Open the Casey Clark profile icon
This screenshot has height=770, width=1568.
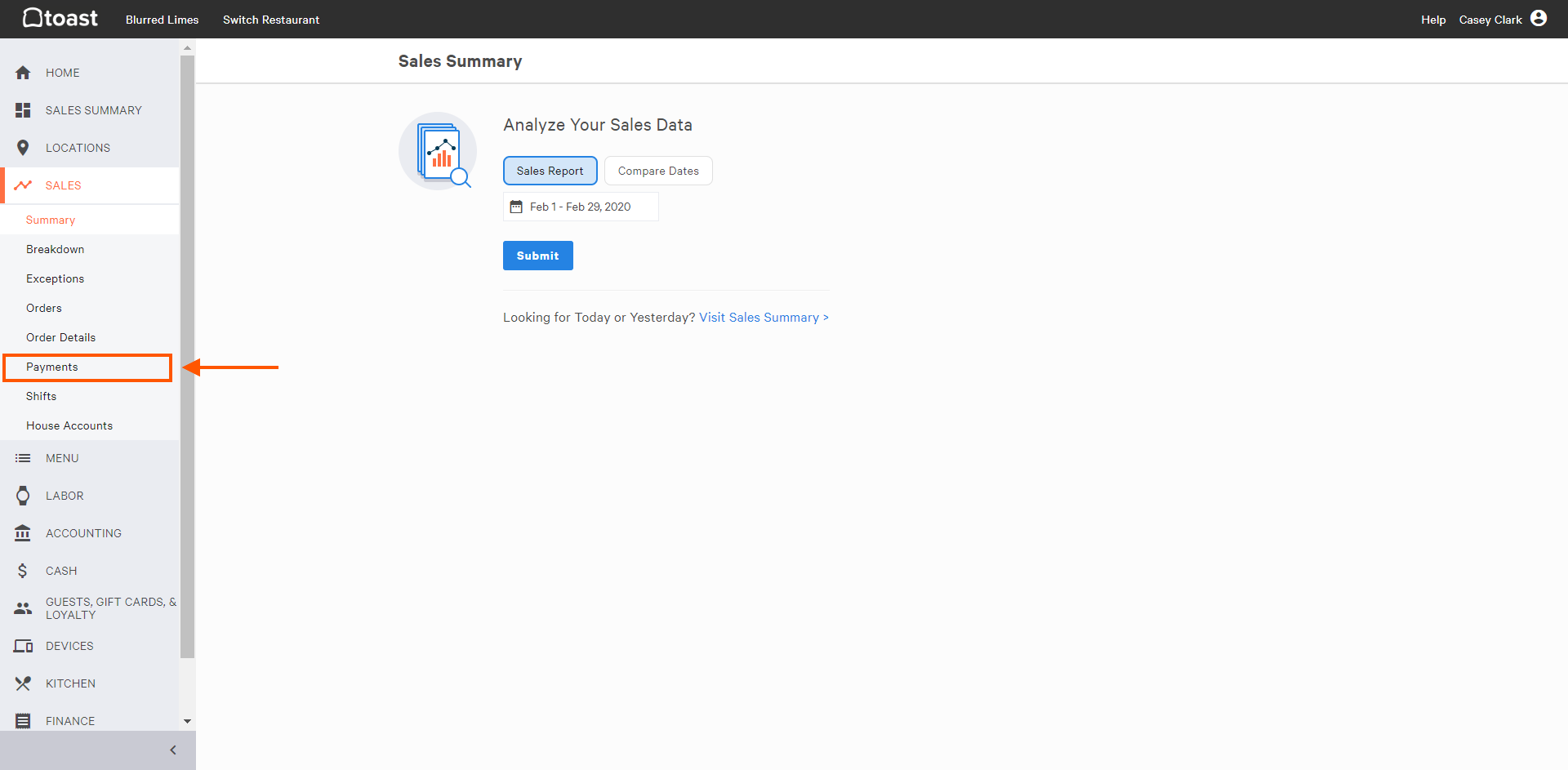[x=1540, y=18]
